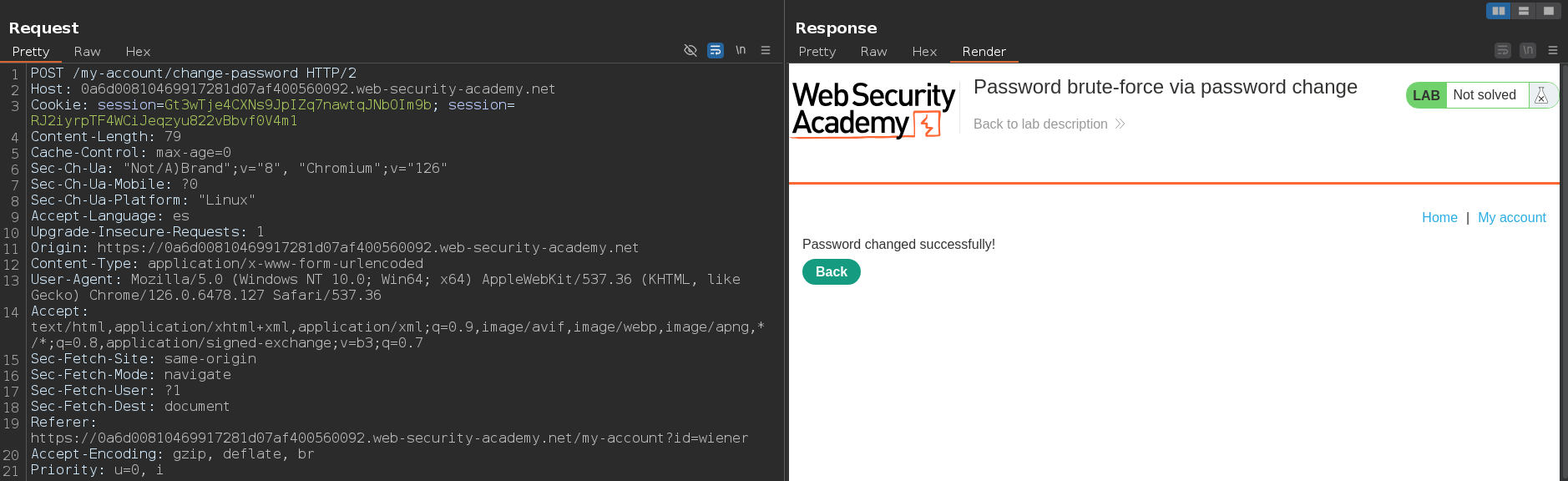Click the lab flask status icon
Image resolution: width=1568 pixels, height=481 pixels.
[1541, 95]
